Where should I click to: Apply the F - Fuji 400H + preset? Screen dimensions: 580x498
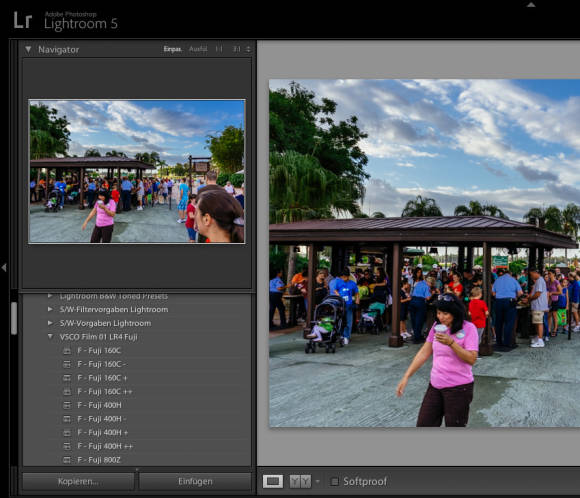click(x=103, y=433)
